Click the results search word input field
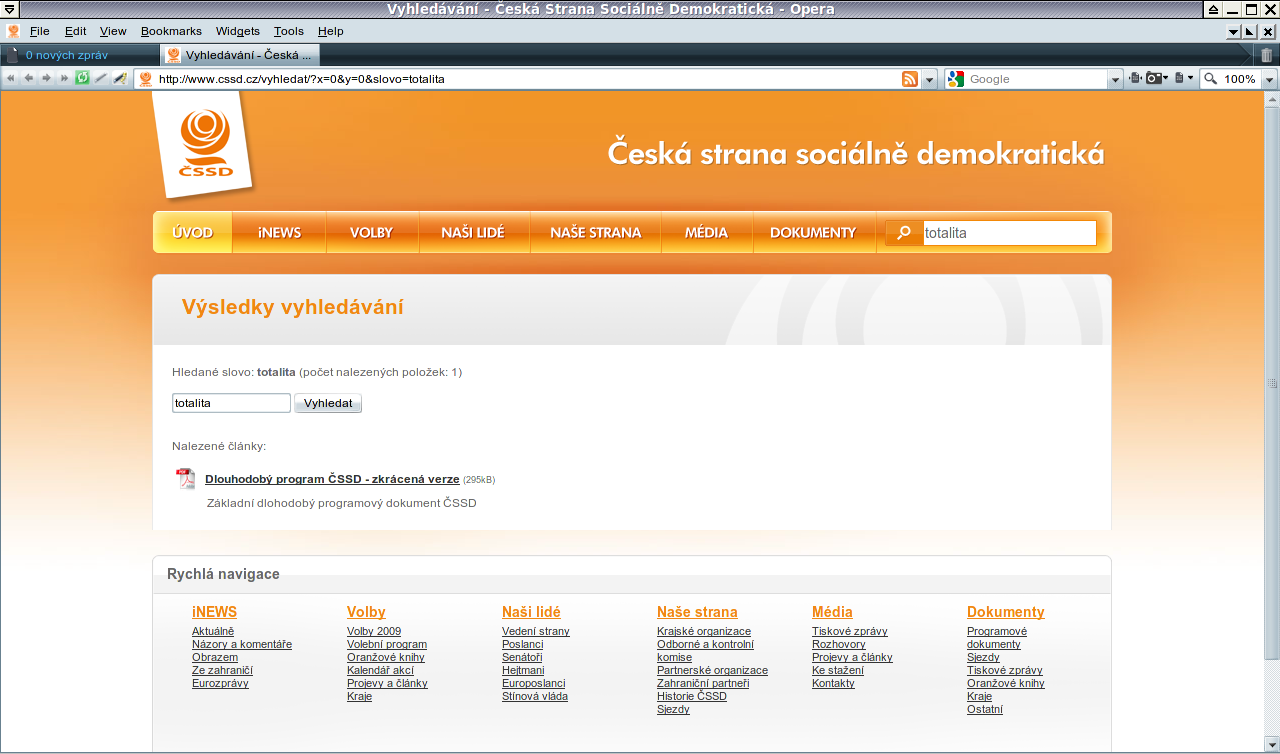Screen dimensions: 1280x754 pyautogui.click(x=231, y=403)
